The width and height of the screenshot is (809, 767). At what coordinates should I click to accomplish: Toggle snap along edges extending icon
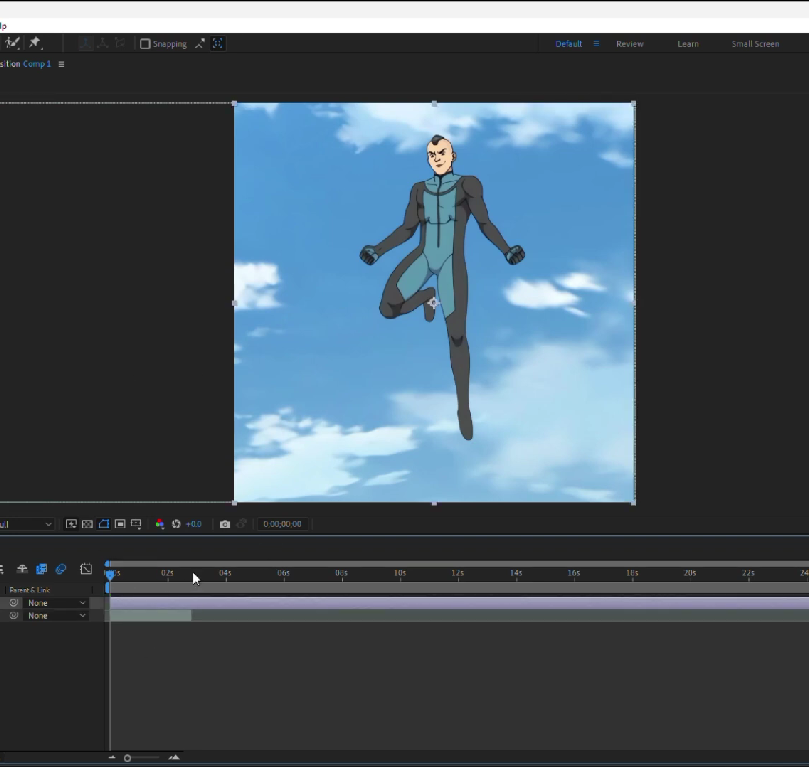tap(200, 44)
